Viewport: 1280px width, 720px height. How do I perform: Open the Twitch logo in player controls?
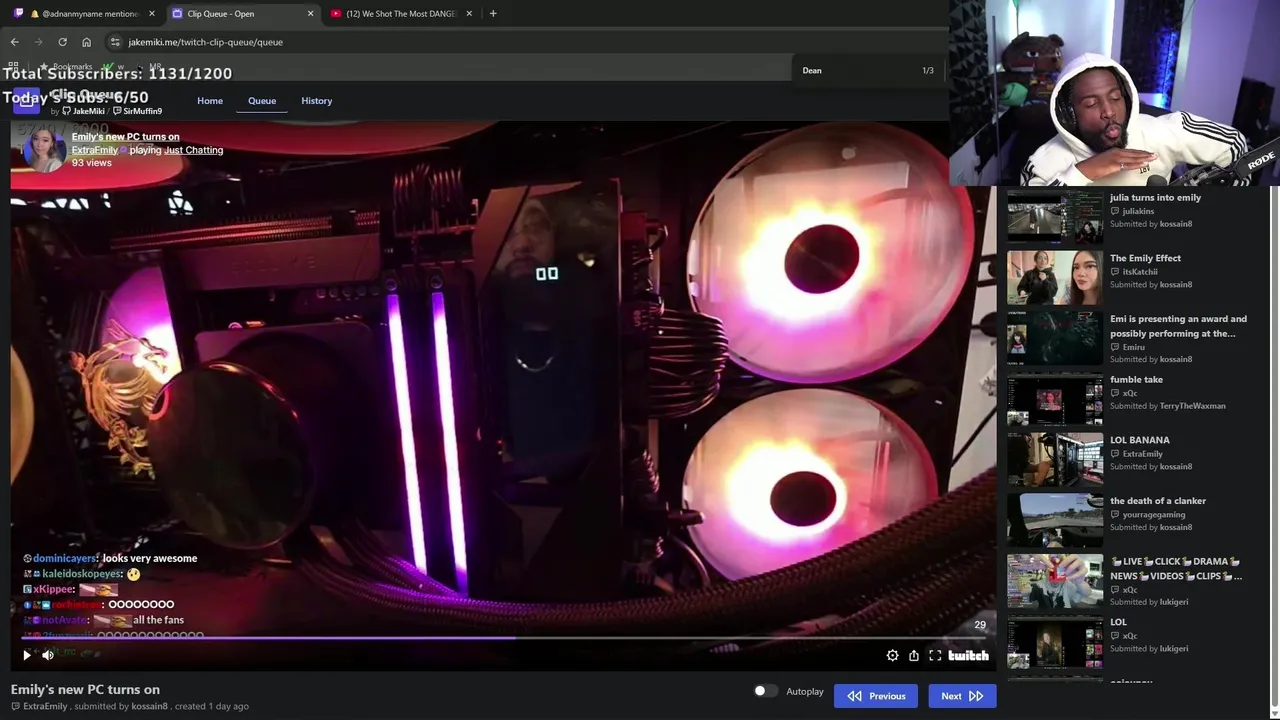(x=968, y=656)
